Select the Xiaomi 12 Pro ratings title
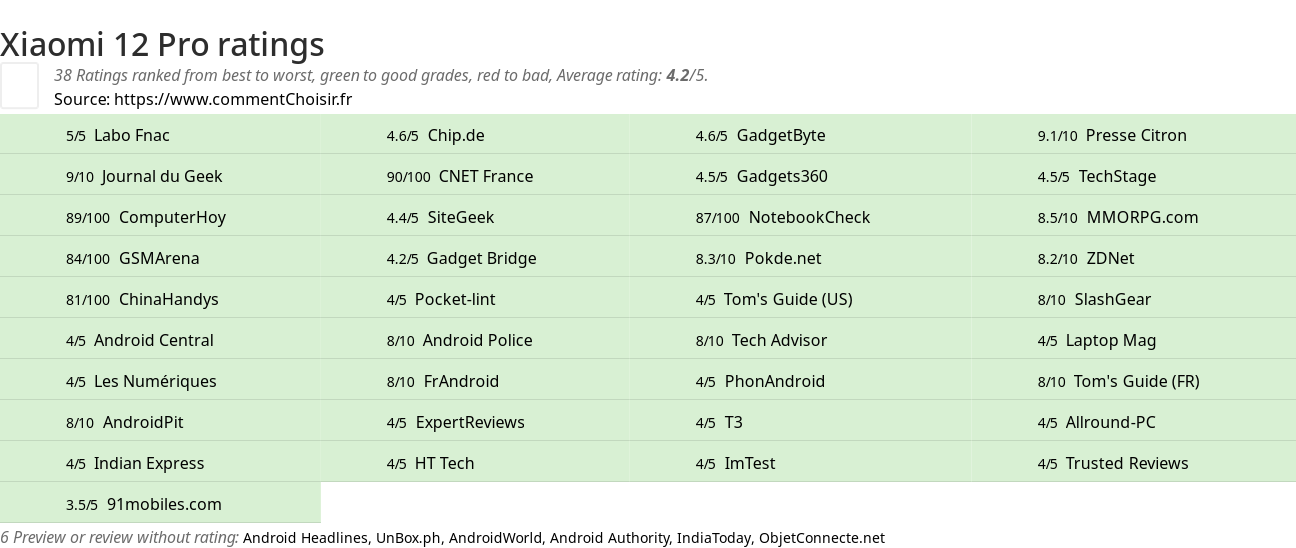This screenshot has height=548, width=1296. [x=162, y=44]
